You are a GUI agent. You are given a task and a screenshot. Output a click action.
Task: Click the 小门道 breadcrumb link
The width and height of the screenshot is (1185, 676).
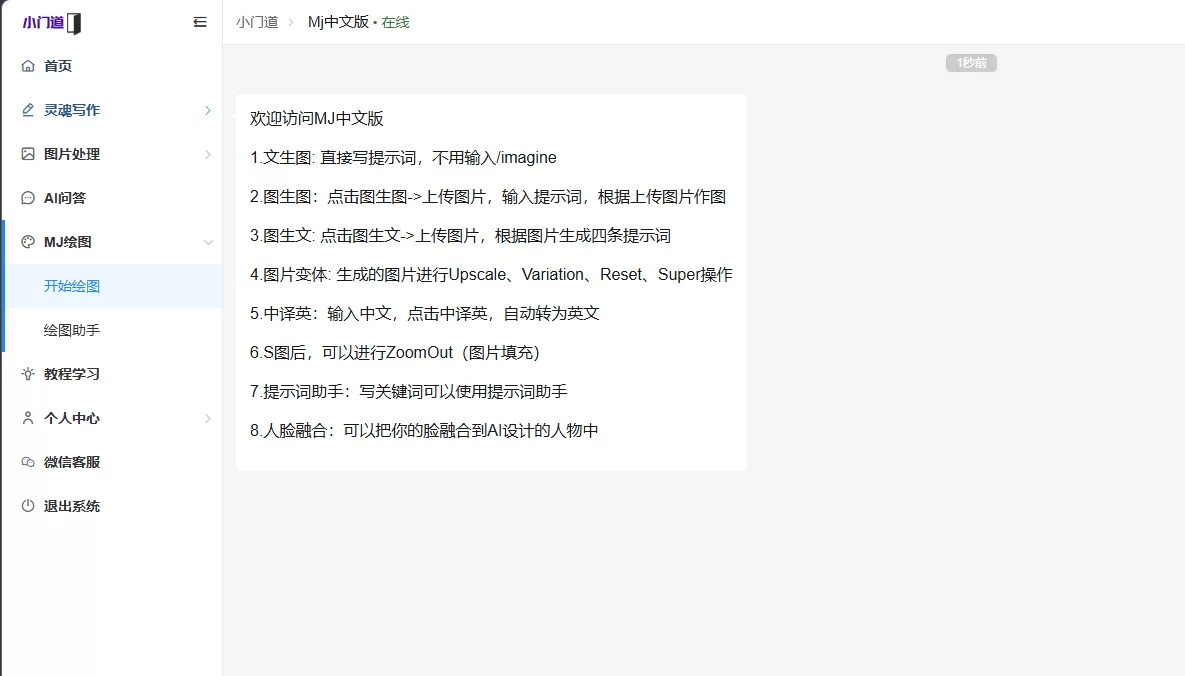click(x=257, y=22)
